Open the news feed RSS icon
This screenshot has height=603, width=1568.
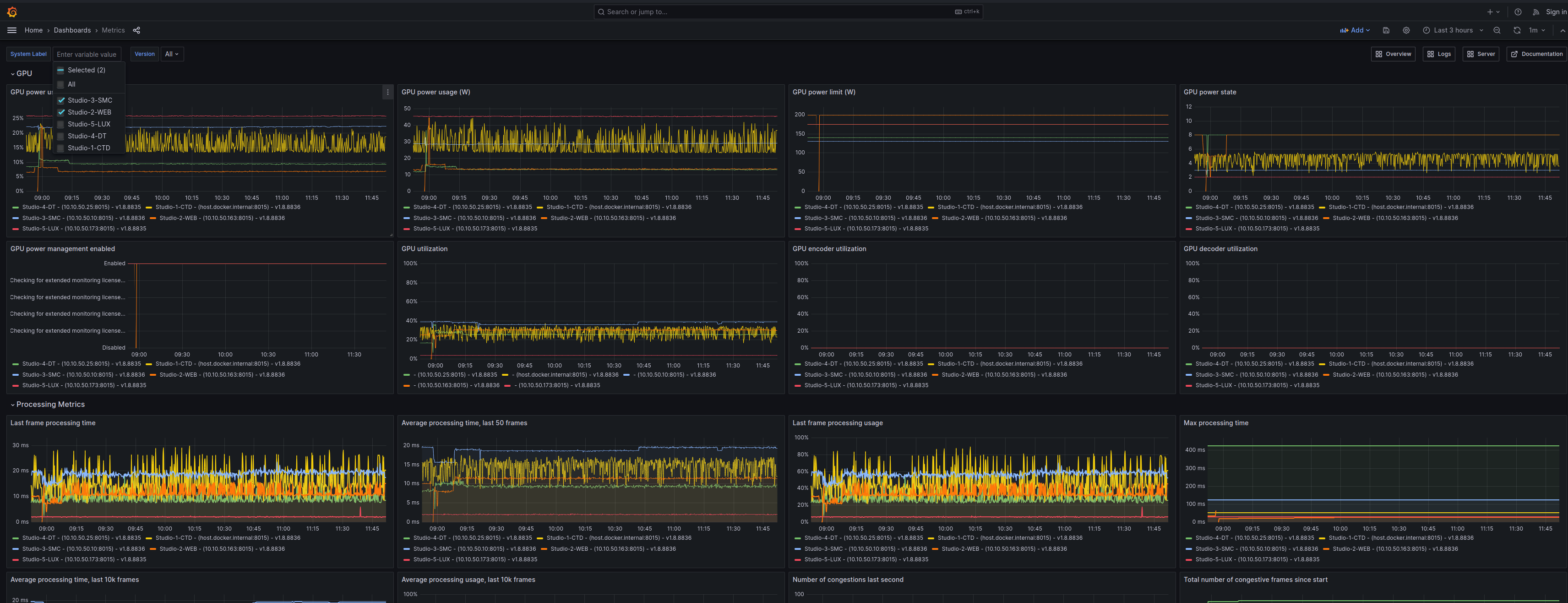(1536, 11)
